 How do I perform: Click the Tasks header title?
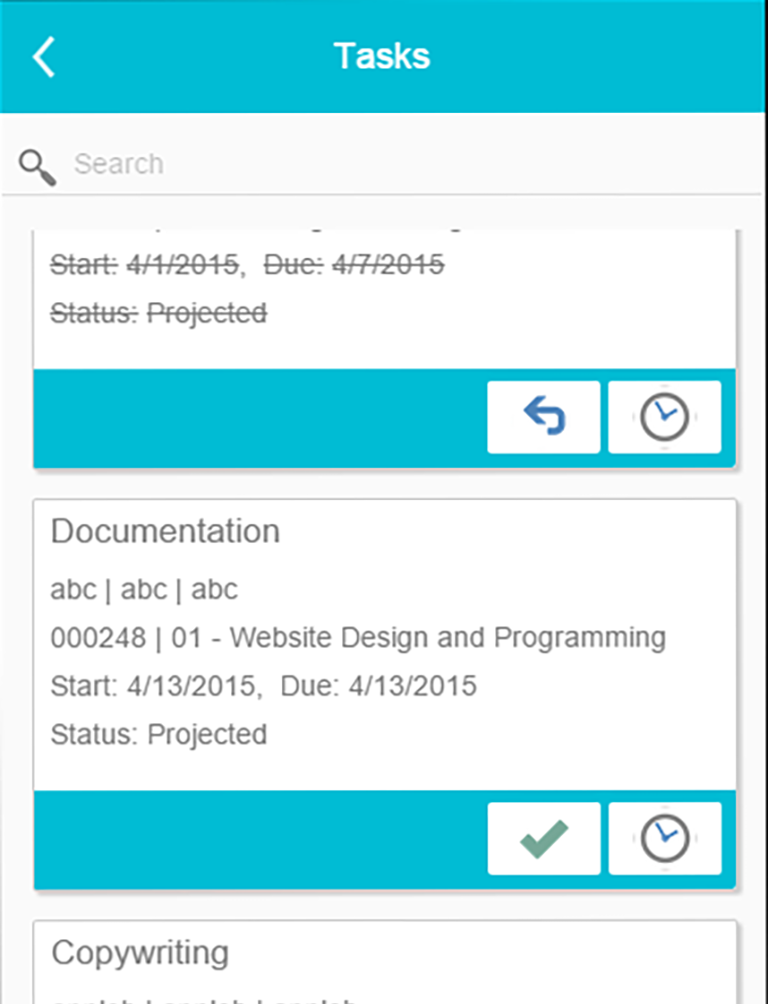click(382, 56)
